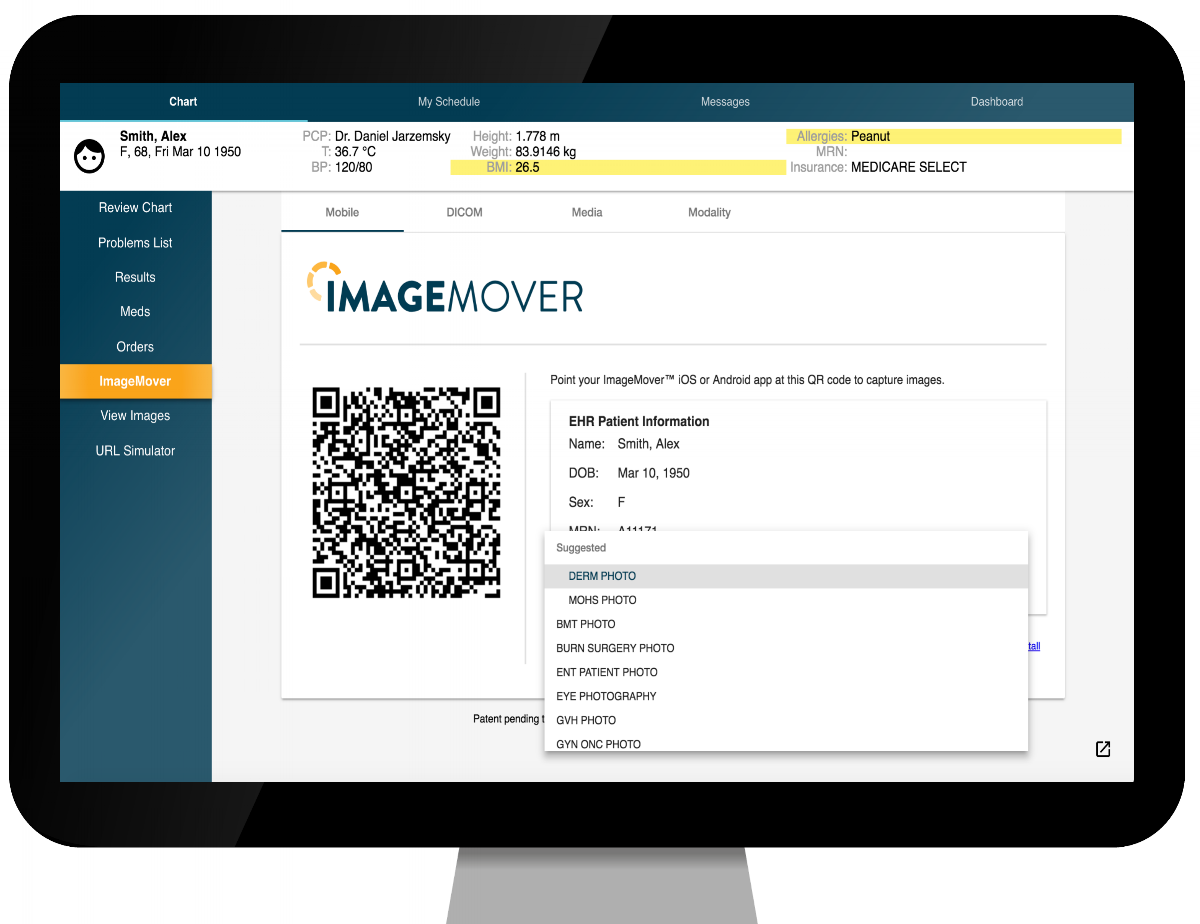Click the View Images sidebar entry
Screen dimensions: 1200x924
135,415
